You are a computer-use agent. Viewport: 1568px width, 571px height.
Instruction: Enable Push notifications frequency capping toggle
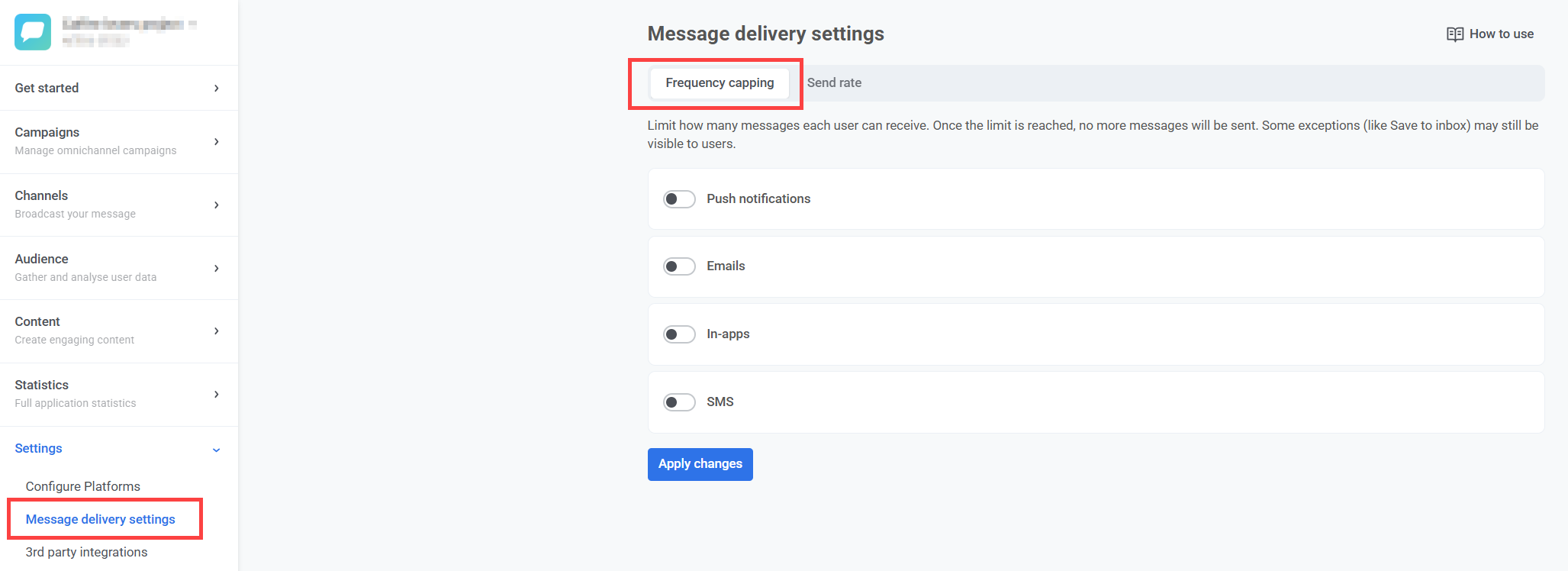pyautogui.click(x=678, y=199)
